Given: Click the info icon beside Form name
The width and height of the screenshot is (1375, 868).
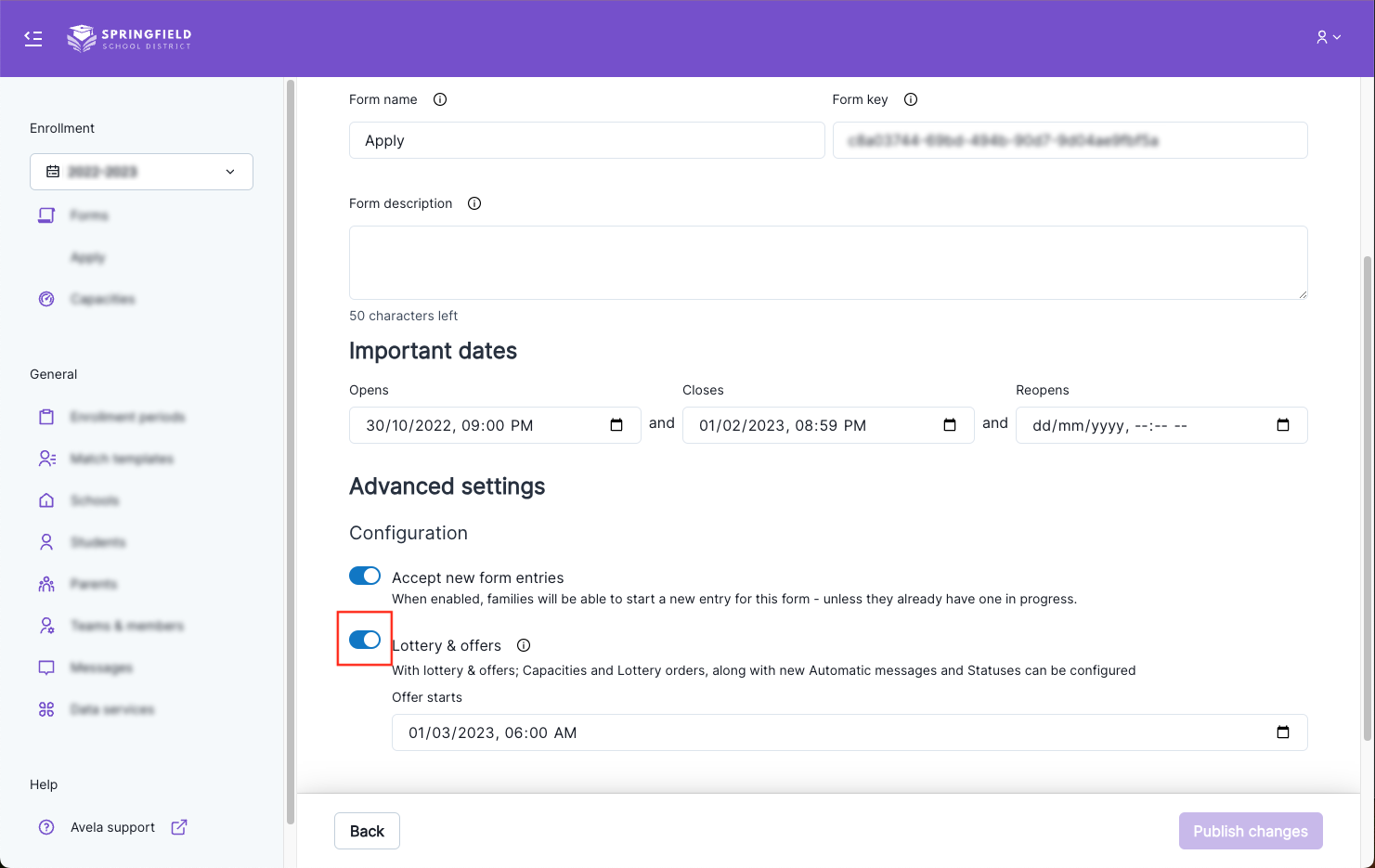Looking at the screenshot, I should pyautogui.click(x=440, y=99).
